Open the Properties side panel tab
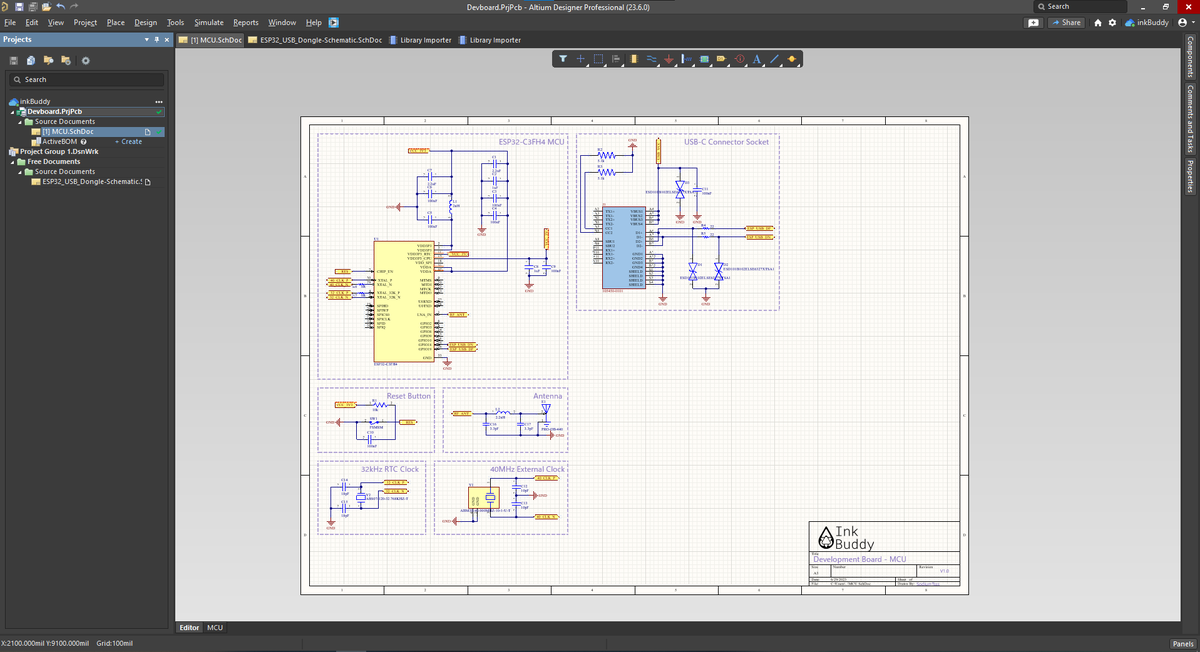Viewport: 1200px width, 652px height. [1191, 175]
